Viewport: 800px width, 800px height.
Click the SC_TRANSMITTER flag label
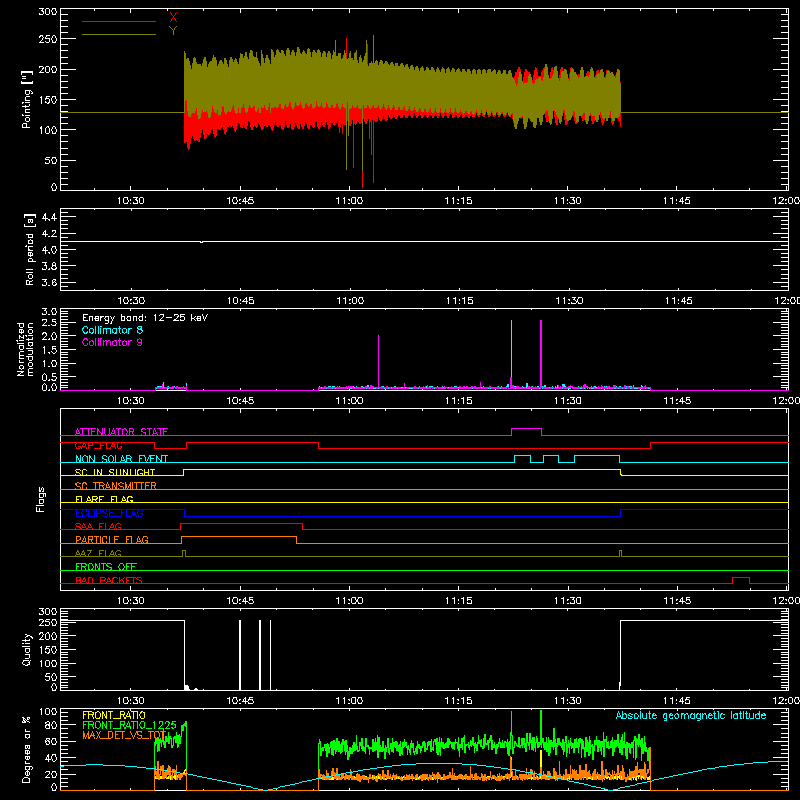point(116,486)
